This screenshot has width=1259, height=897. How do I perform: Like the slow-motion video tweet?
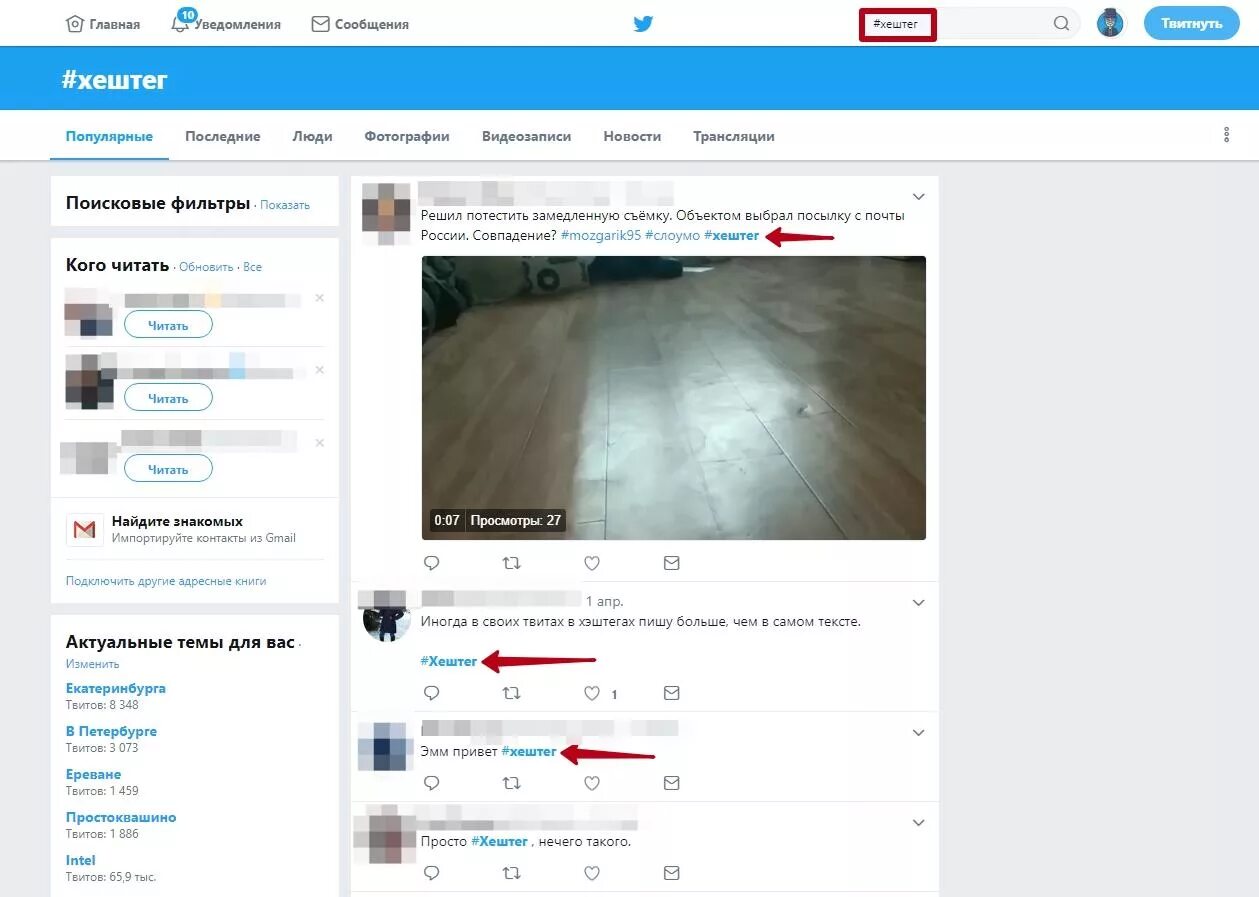[591, 563]
